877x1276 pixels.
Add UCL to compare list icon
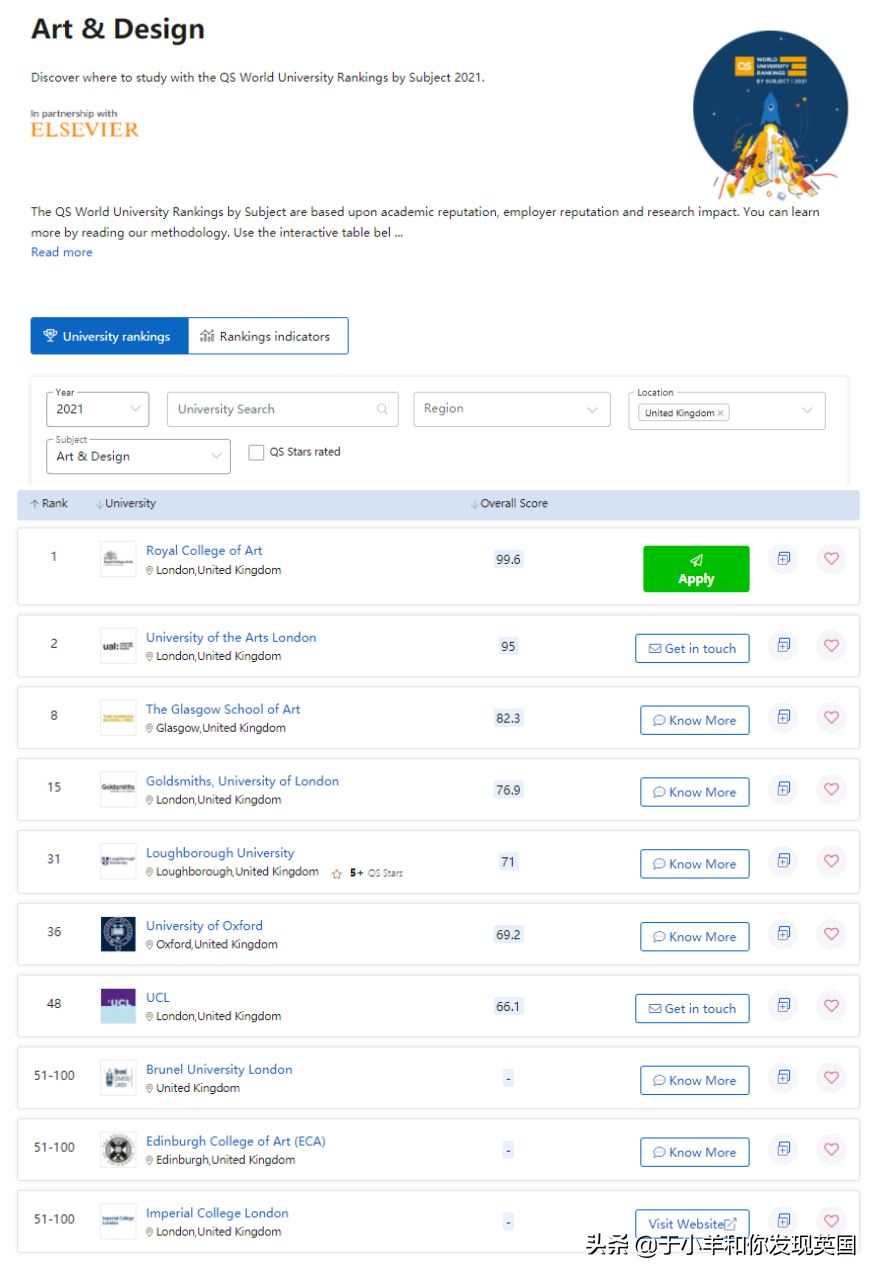784,1006
